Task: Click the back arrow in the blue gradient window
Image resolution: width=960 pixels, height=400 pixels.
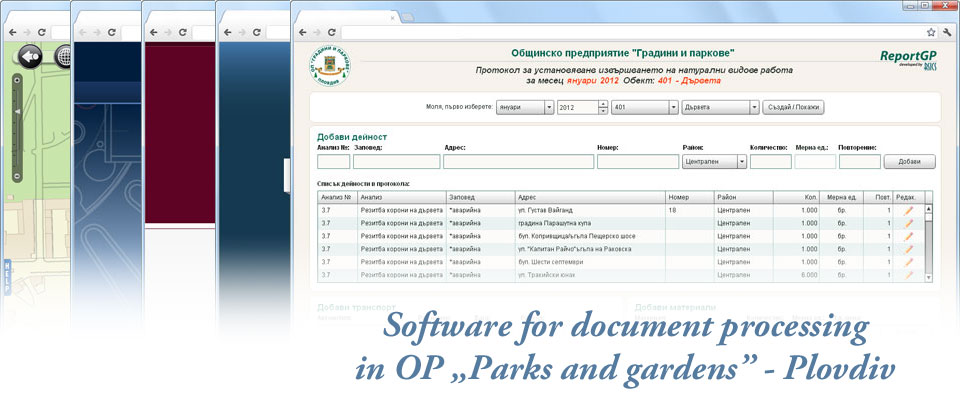Action: (x=228, y=32)
